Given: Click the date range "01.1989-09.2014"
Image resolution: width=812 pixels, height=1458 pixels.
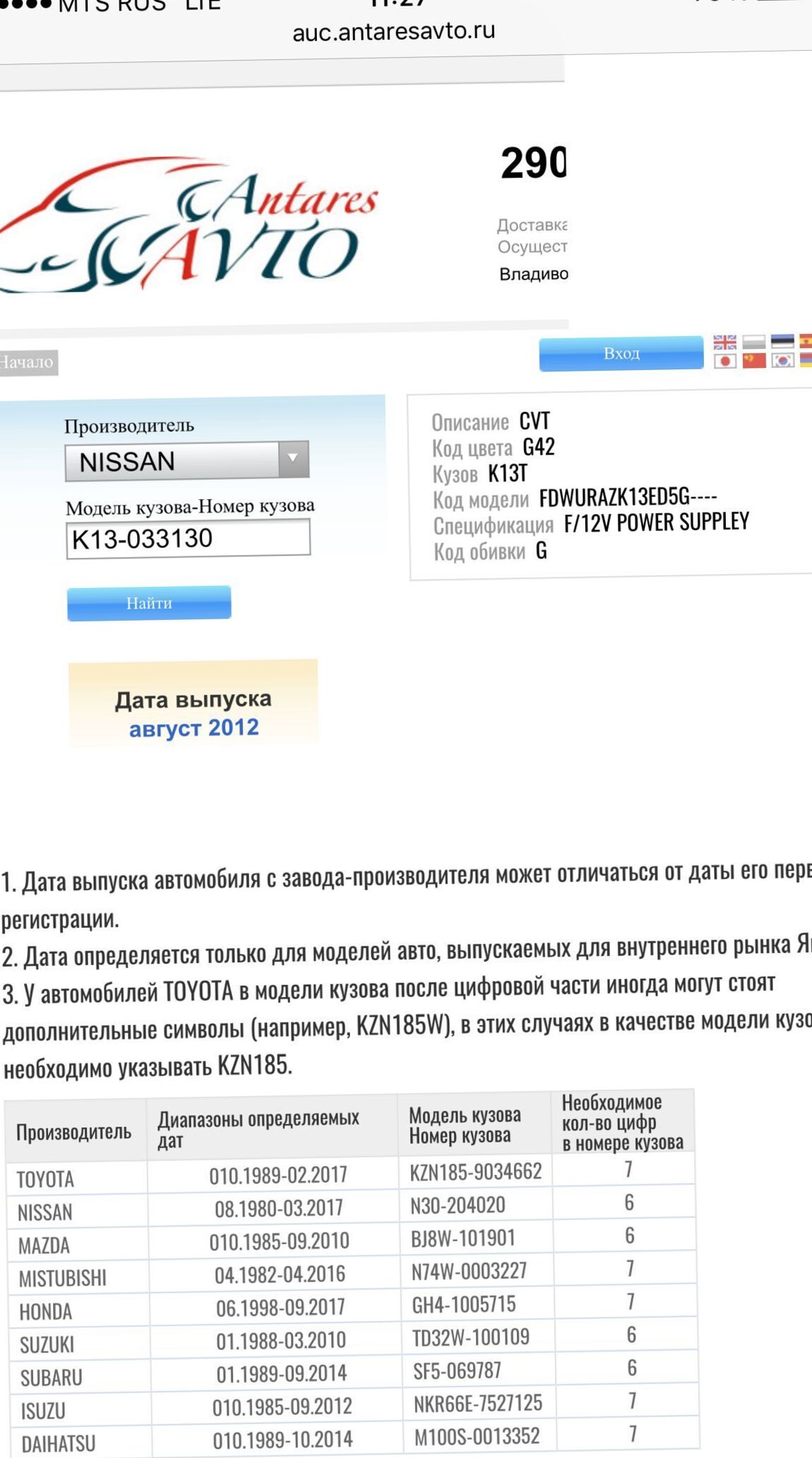Looking at the screenshot, I should [x=282, y=1373].
